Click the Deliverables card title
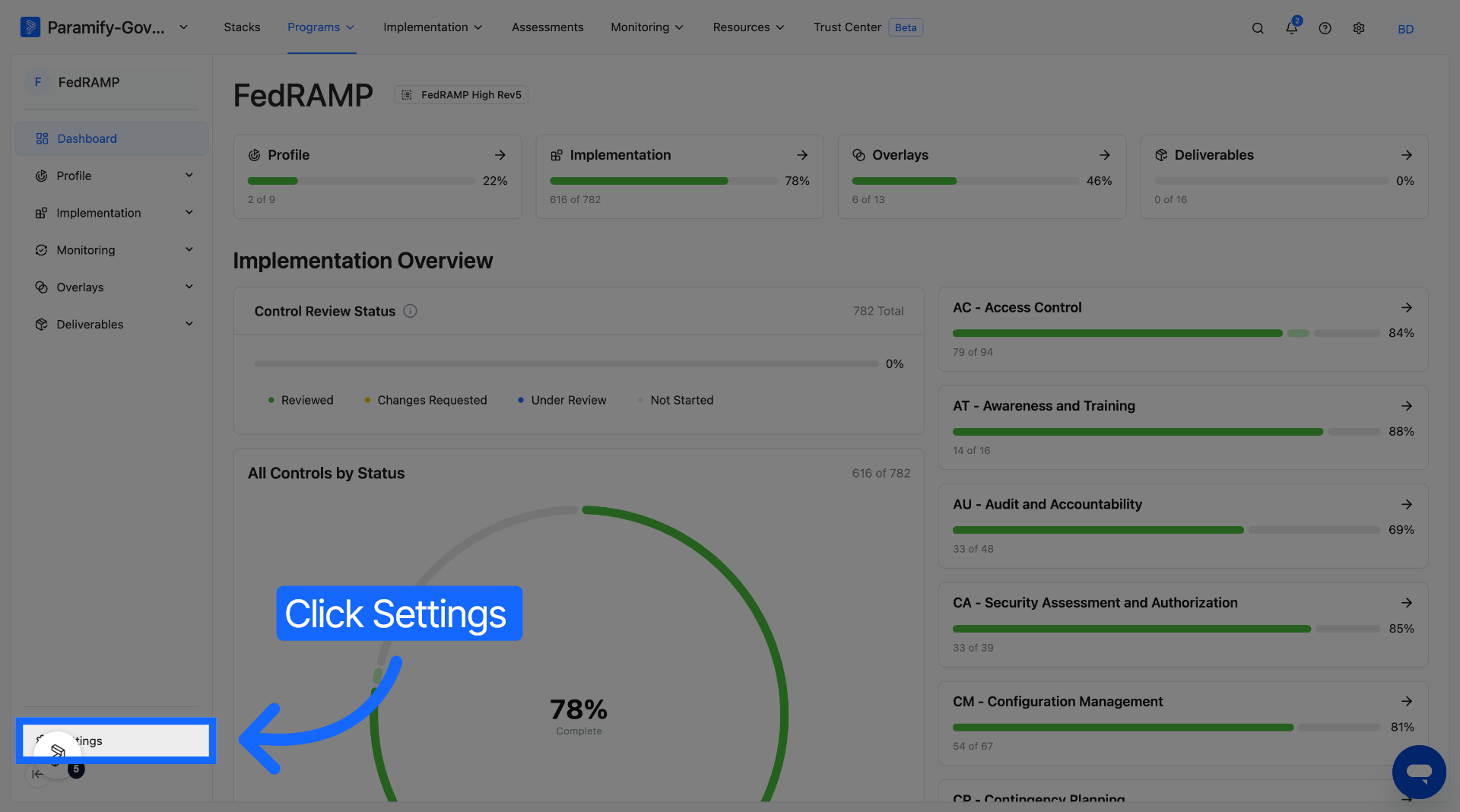The height and width of the screenshot is (812, 1460). pos(1214,155)
